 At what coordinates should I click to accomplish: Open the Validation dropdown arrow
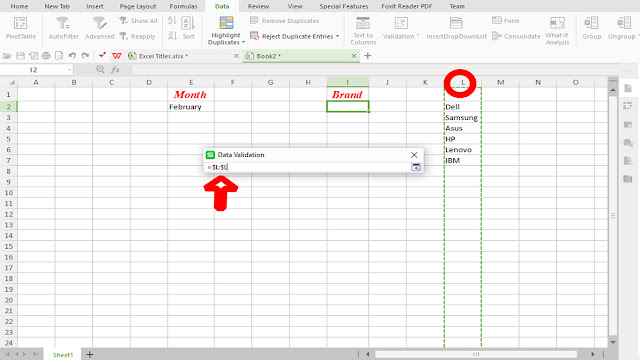pyautogui.click(x=418, y=36)
